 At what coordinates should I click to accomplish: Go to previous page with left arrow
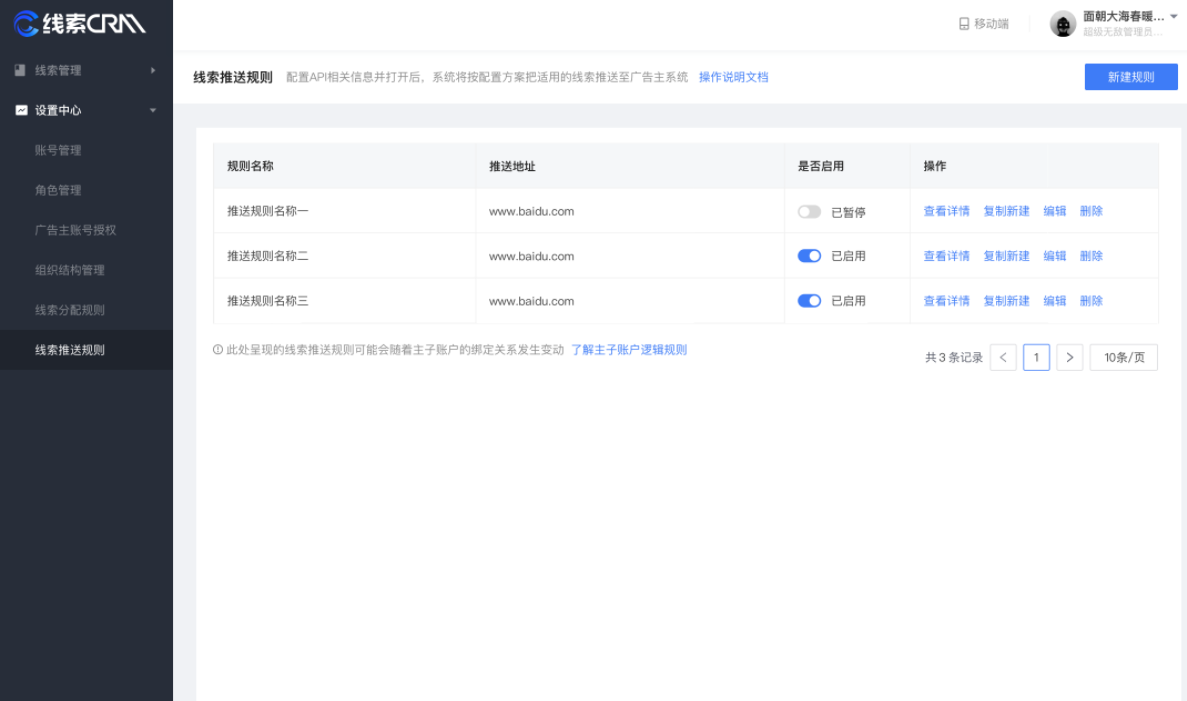(x=1003, y=357)
